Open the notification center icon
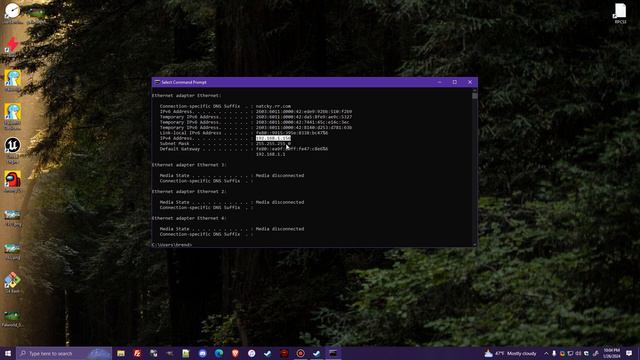This screenshot has height=360, width=640. (x=629, y=353)
